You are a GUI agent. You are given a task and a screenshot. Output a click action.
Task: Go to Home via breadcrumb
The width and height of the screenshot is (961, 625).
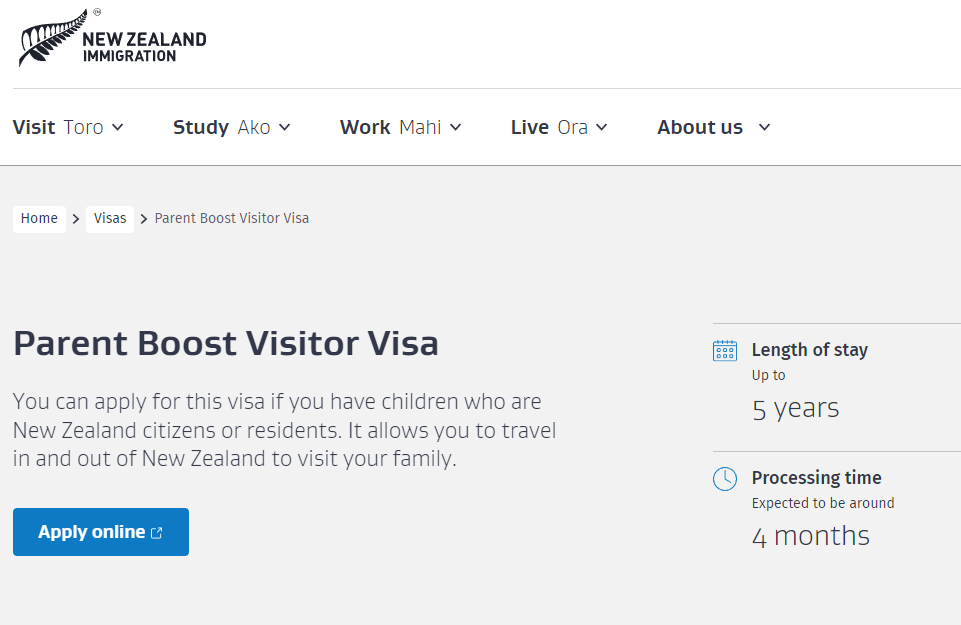(x=39, y=219)
